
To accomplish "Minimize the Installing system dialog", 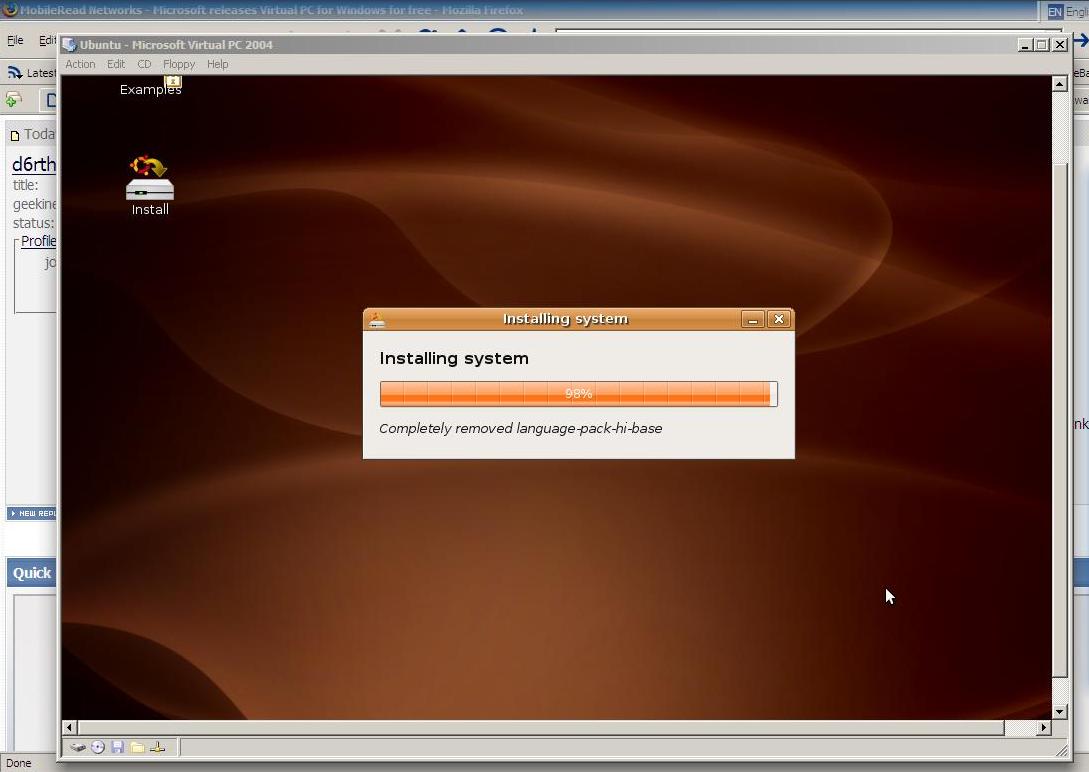I will [x=753, y=319].
